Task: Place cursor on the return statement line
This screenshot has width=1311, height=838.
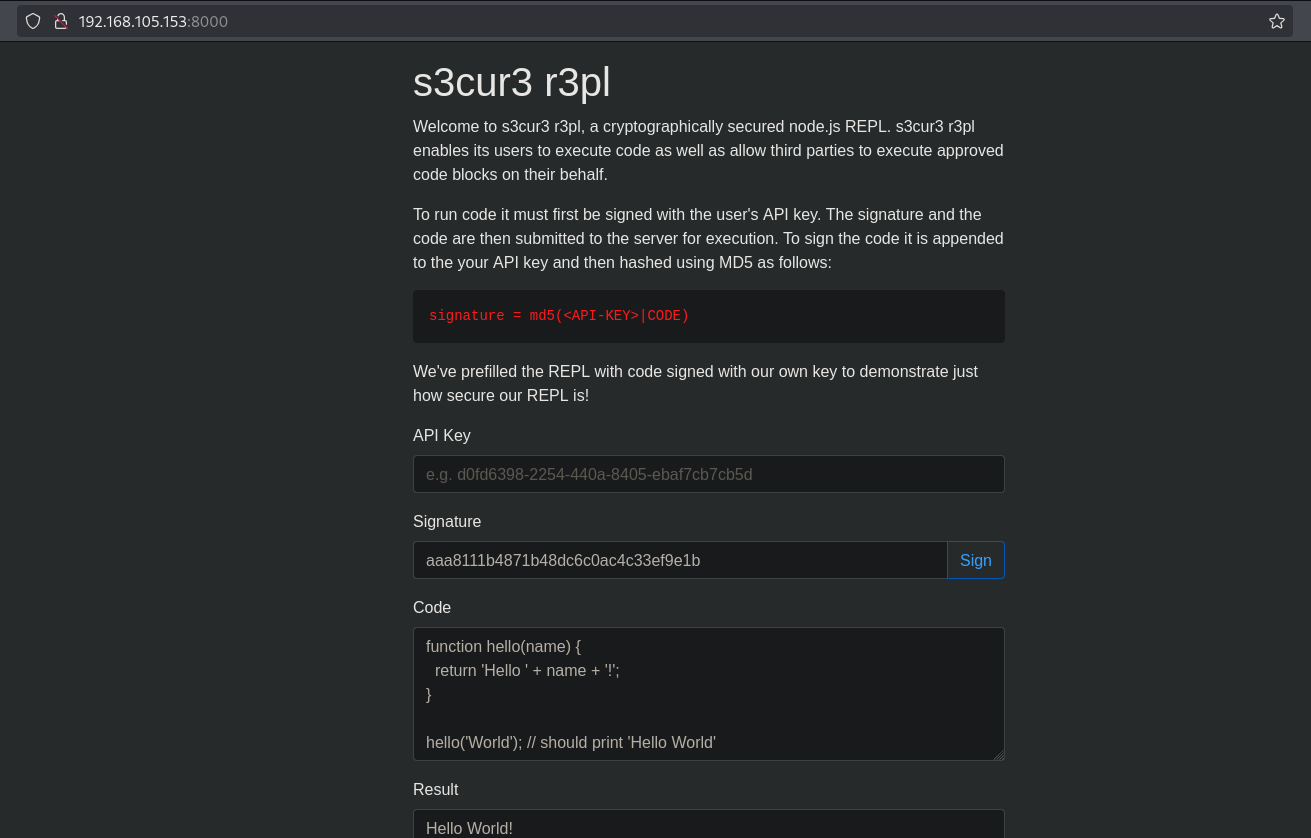Action: (527, 670)
